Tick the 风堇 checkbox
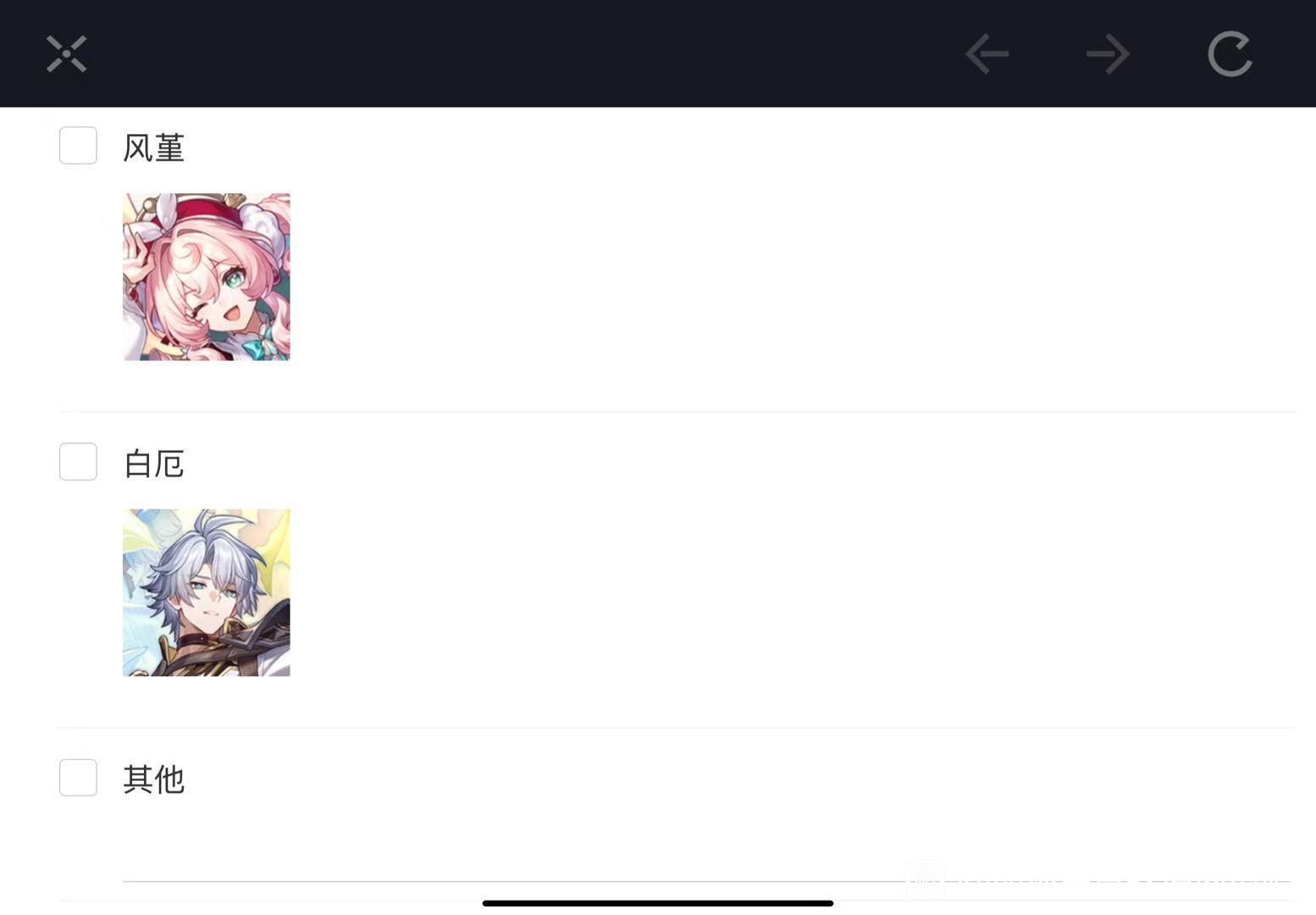This screenshot has height=915, width=1316. coord(78,146)
